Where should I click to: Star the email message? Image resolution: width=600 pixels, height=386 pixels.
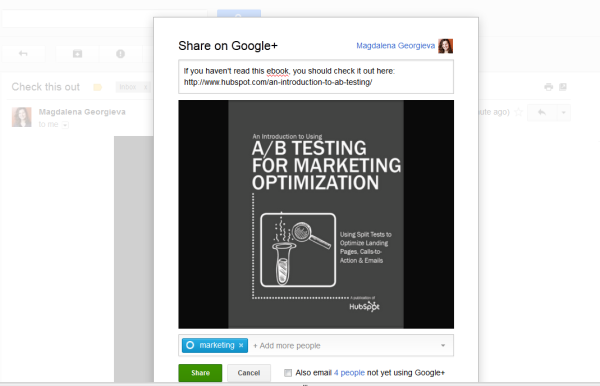pos(518,112)
